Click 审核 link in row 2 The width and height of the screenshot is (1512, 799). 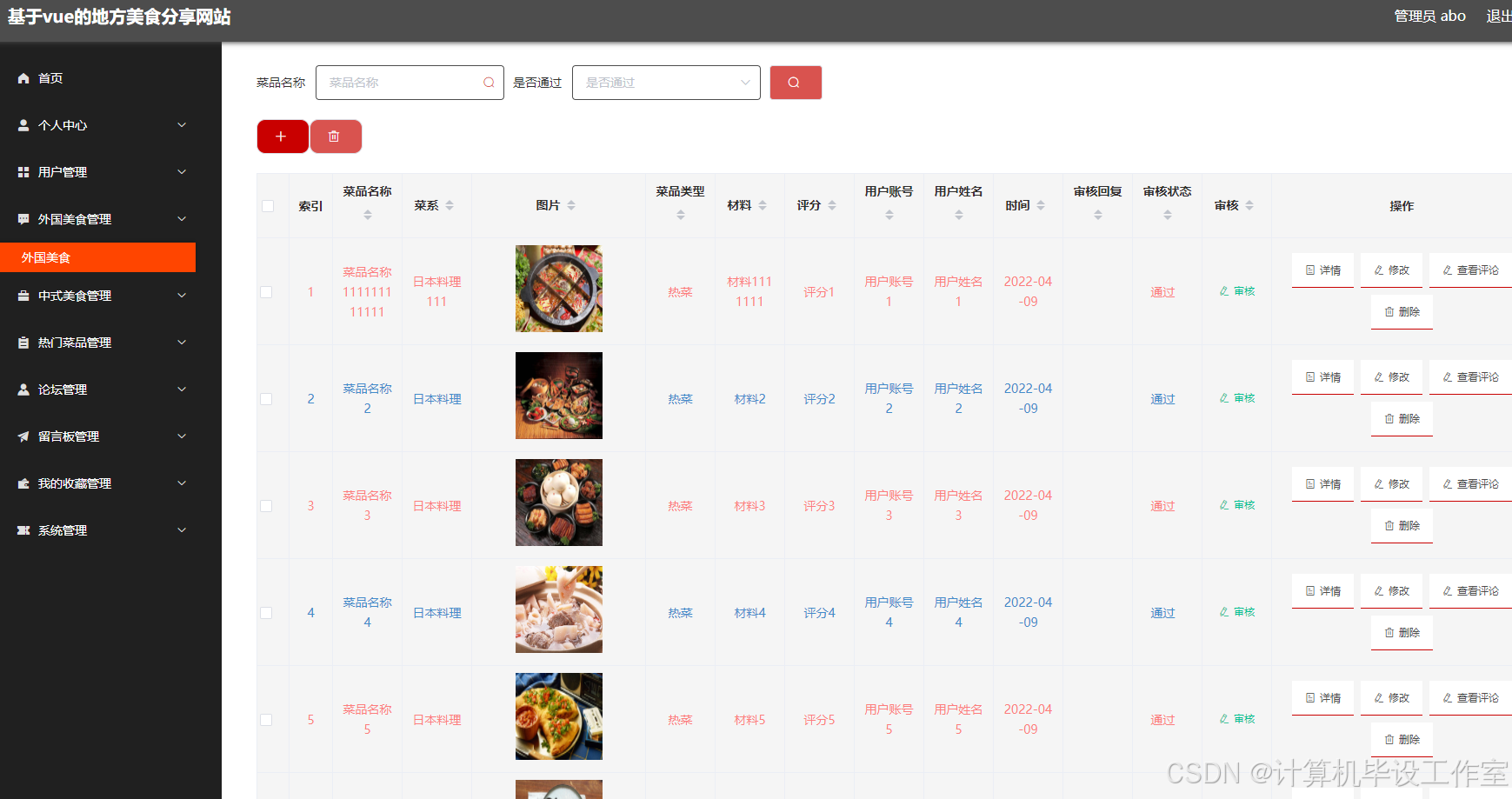coord(1236,398)
